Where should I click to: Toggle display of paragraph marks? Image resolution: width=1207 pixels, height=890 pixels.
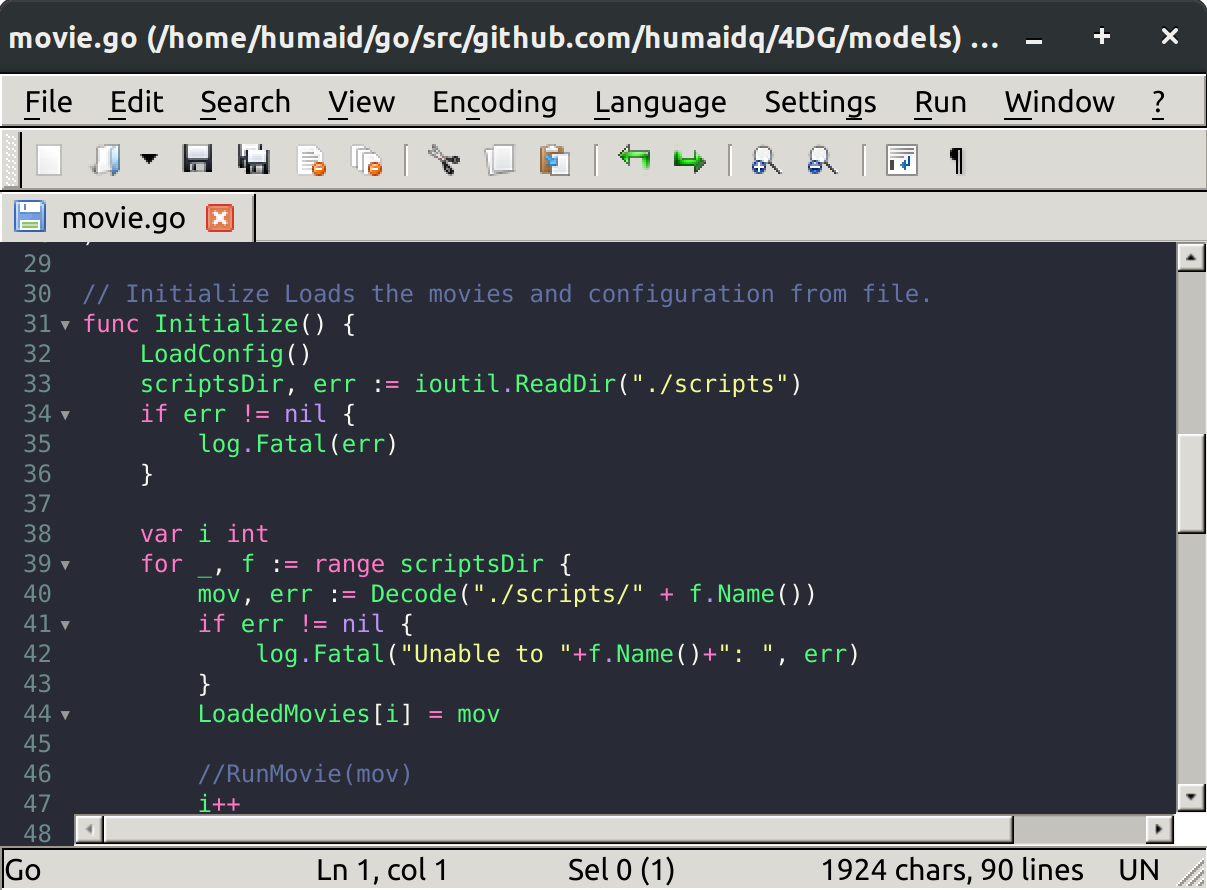955,160
